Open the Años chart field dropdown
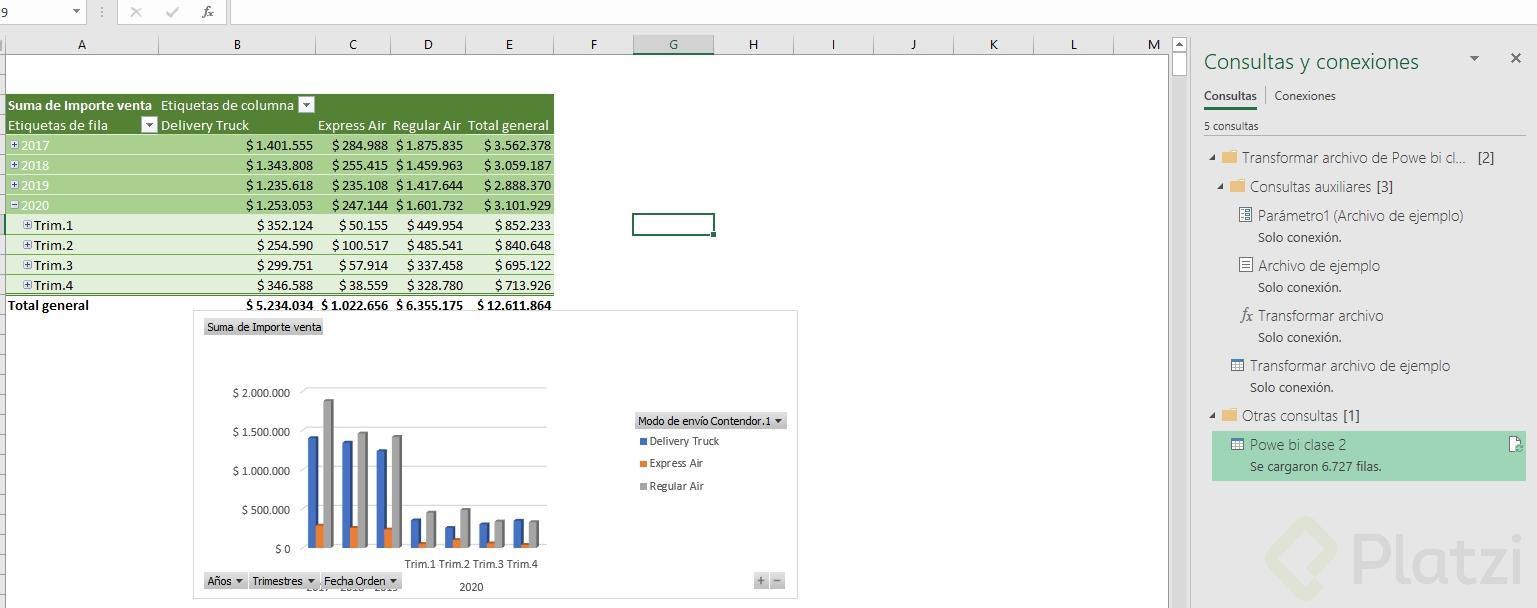 point(225,581)
